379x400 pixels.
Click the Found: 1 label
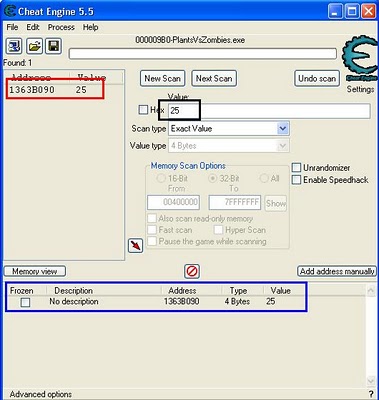[x=18, y=63]
